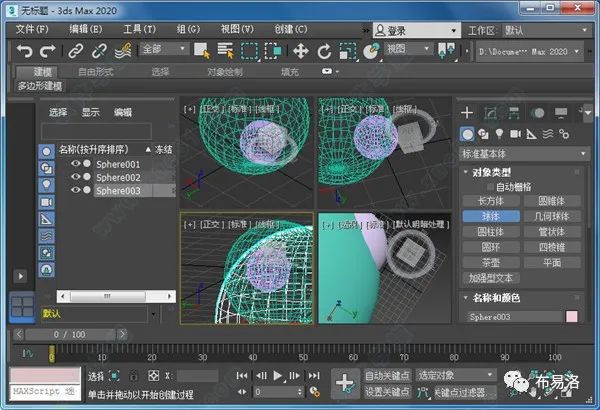
Task: Open the pink color swatch beside Sphere003 name
Action: coord(572,317)
